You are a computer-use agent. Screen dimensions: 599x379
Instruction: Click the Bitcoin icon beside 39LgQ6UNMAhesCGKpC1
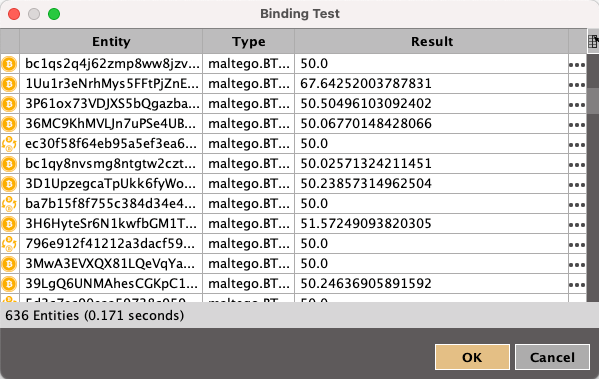[x=9, y=284]
